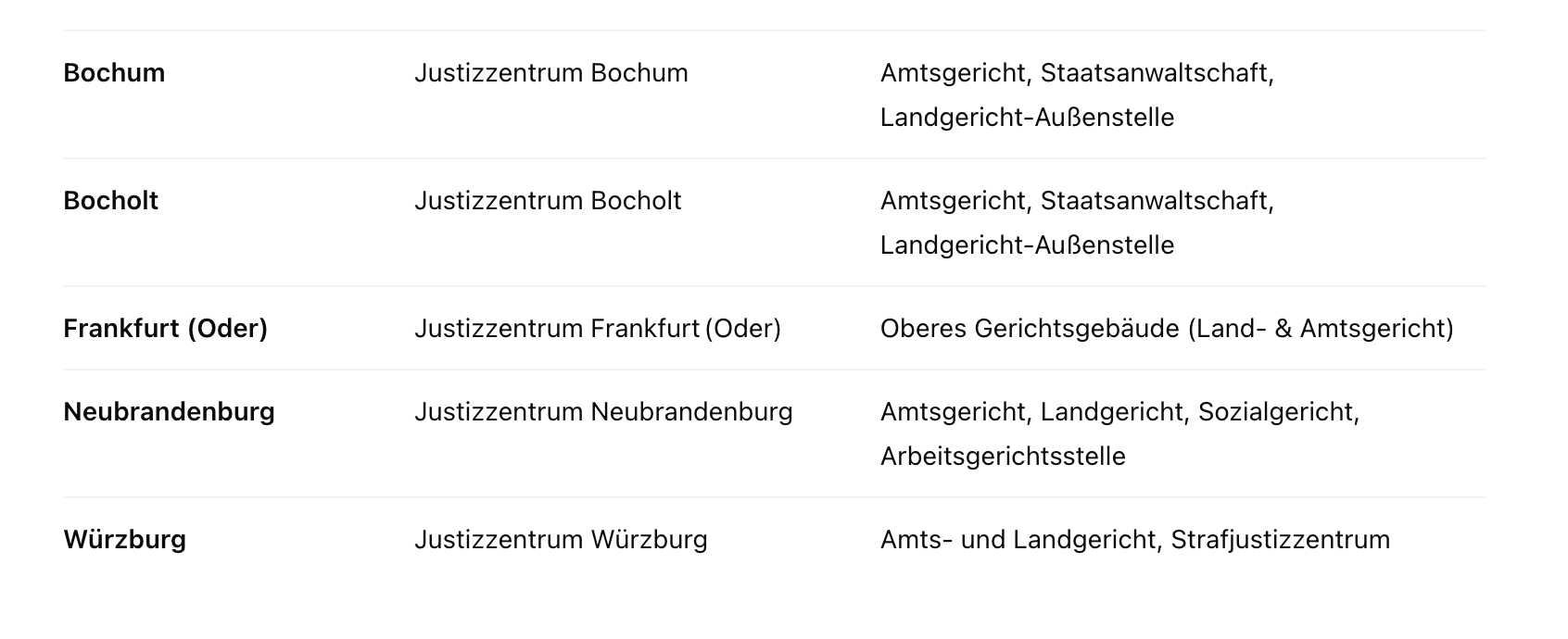Select Justizzentrum Frankfurt (Oder) cell
1568x639 pixels.
(x=598, y=329)
